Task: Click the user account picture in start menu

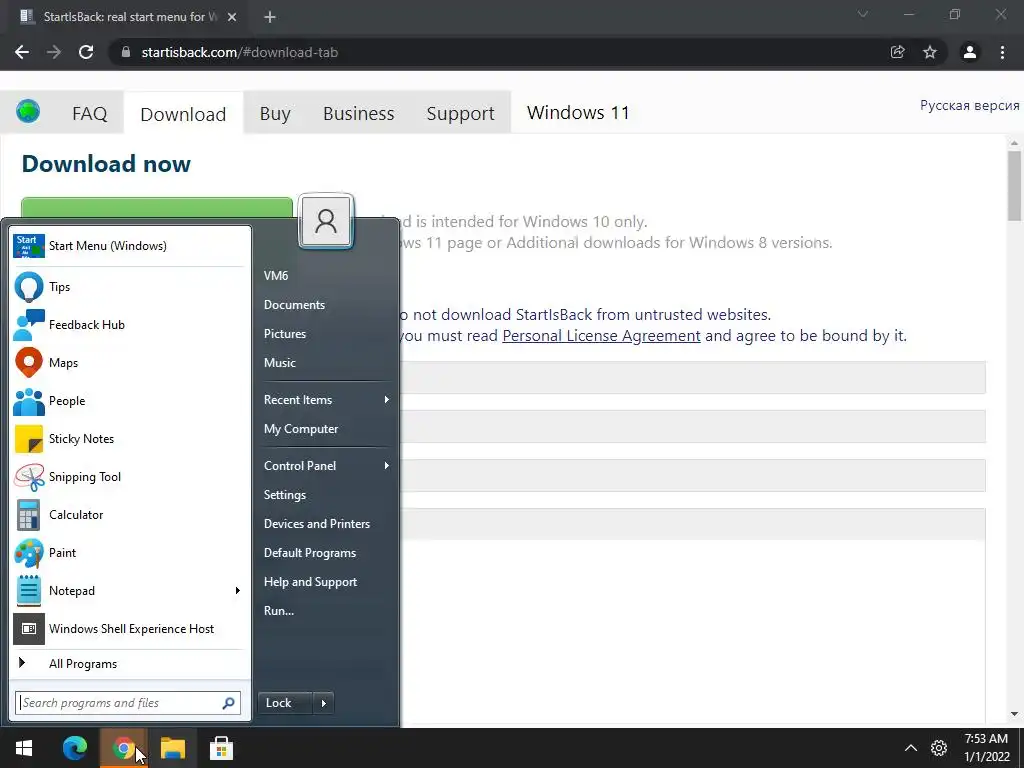Action: coord(326,221)
